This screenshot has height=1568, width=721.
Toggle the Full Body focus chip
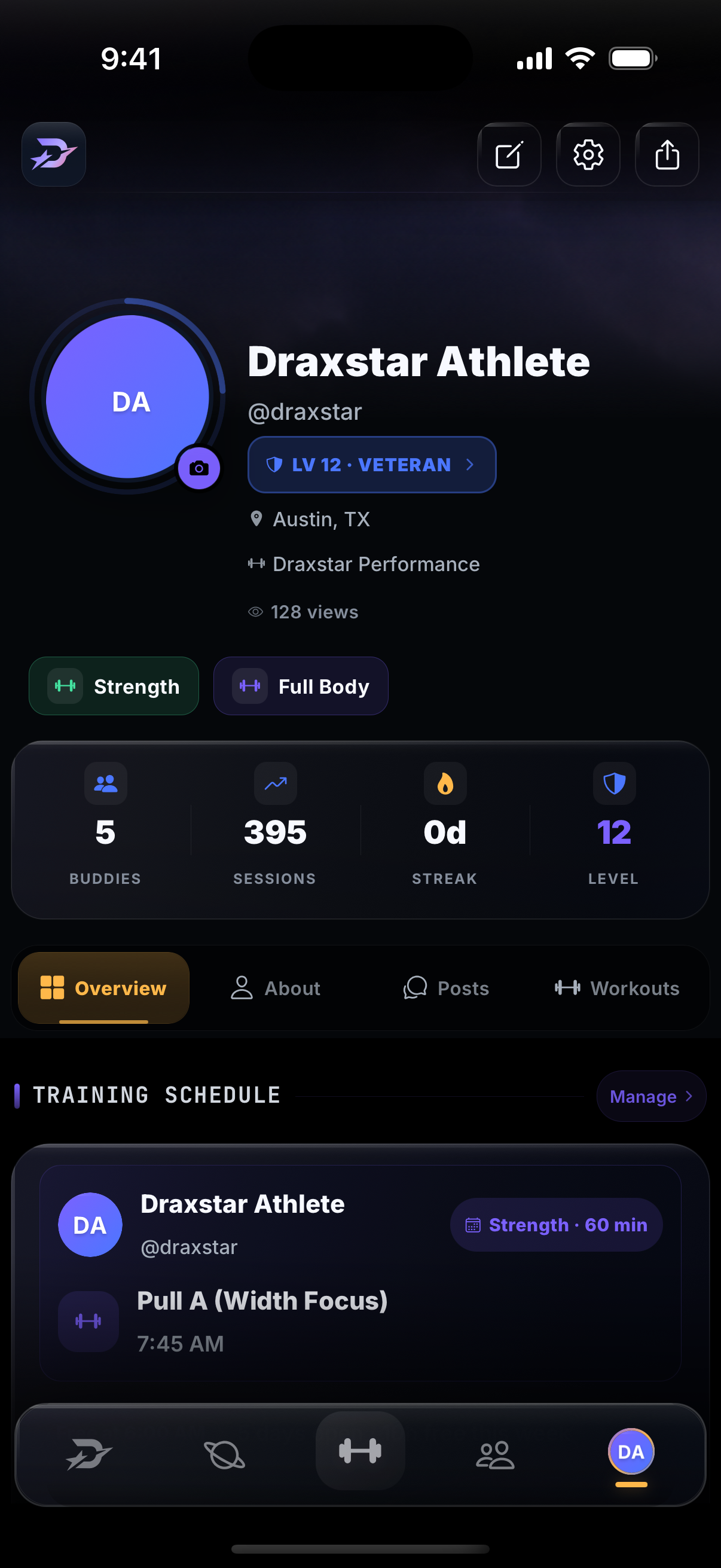[301, 686]
